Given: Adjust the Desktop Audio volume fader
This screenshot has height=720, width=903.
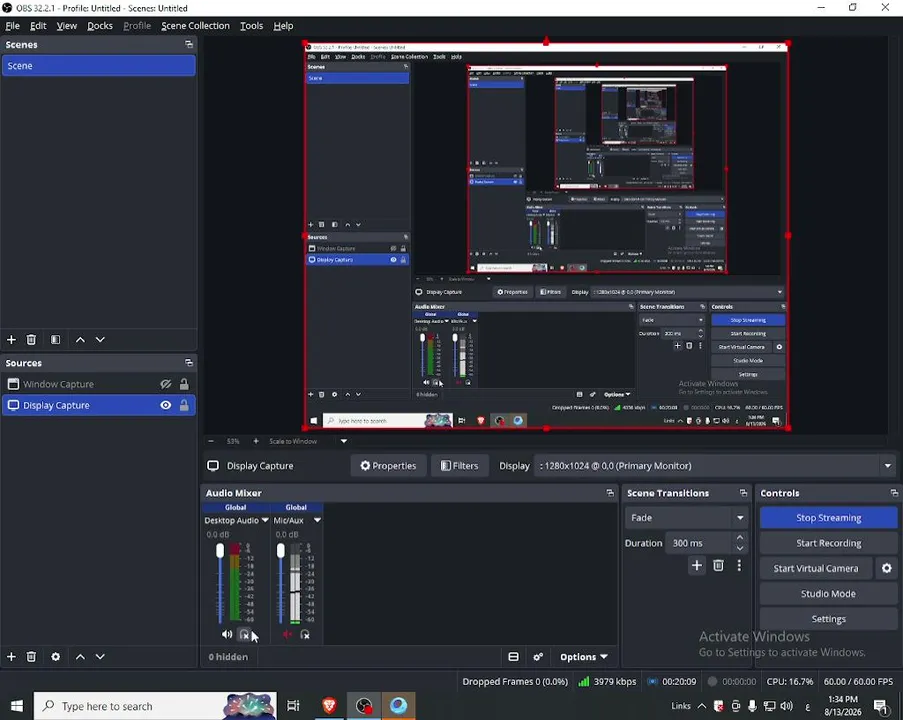Looking at the screenshot, I should [220, 551].
